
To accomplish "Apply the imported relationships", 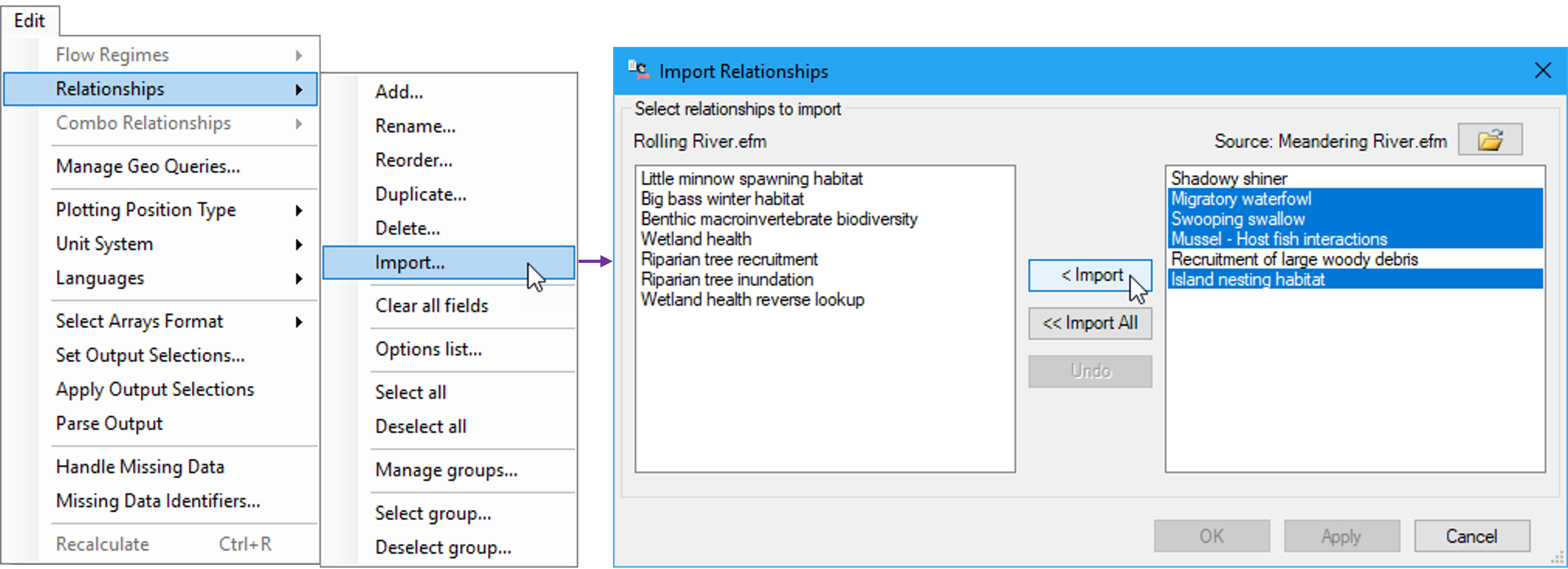I will pos(1342,536).
